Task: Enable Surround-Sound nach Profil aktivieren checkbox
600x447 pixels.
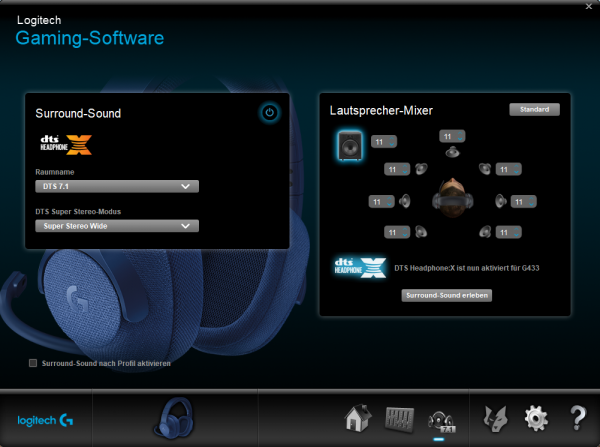Action: (33, 363)
